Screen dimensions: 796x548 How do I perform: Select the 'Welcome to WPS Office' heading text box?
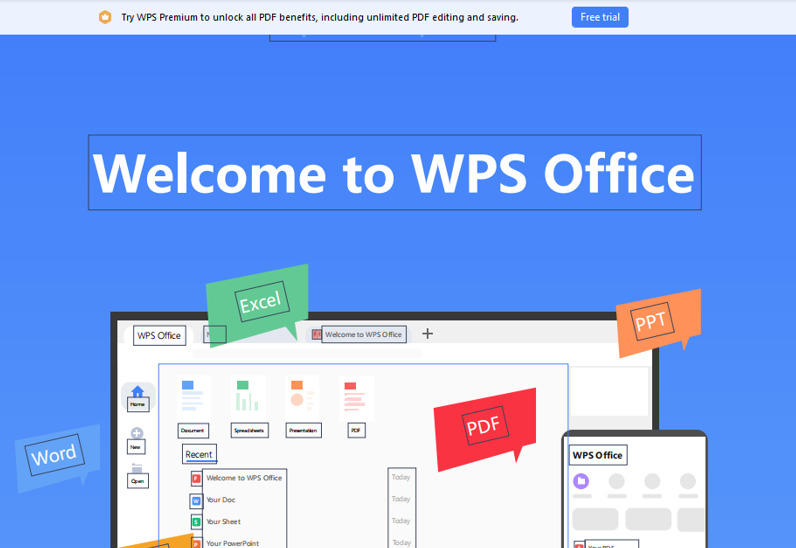[x=395, y=172]
